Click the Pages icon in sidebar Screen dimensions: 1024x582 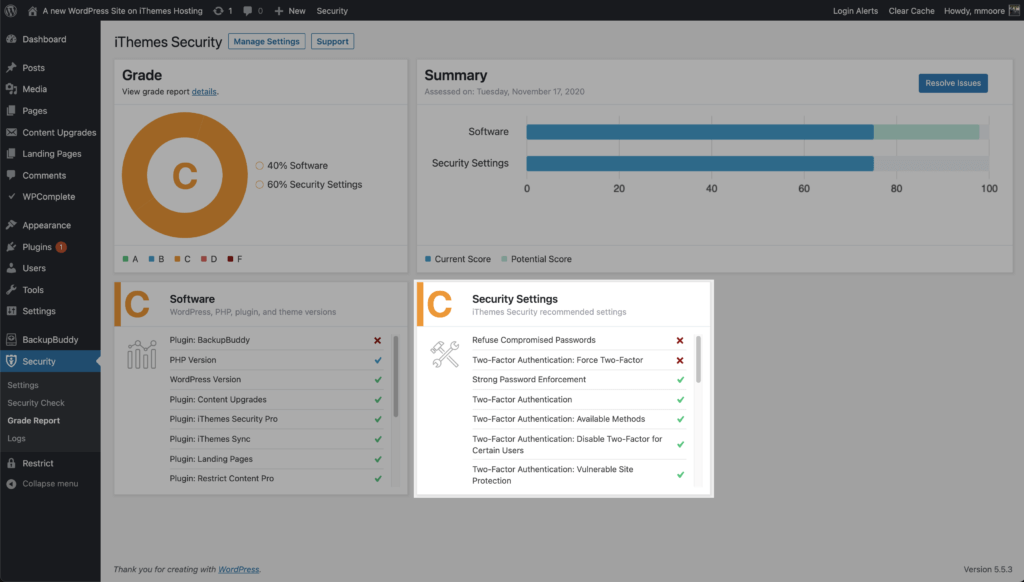11,110
